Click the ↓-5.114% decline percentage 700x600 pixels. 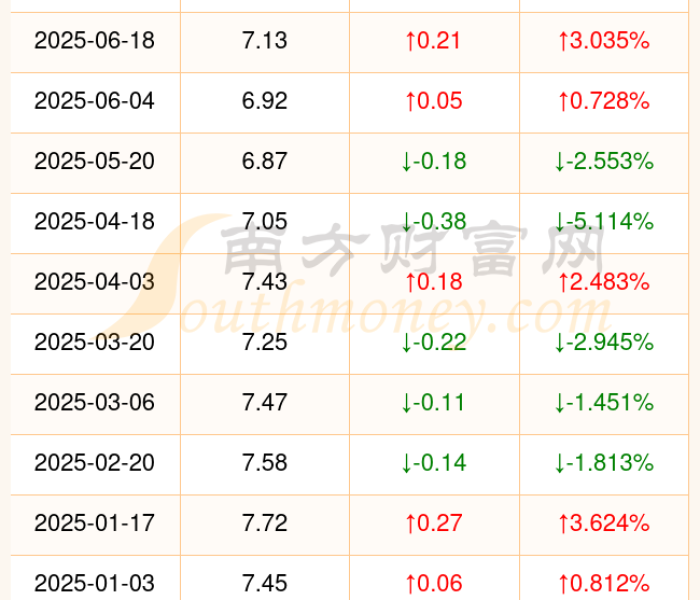point(604,221)
